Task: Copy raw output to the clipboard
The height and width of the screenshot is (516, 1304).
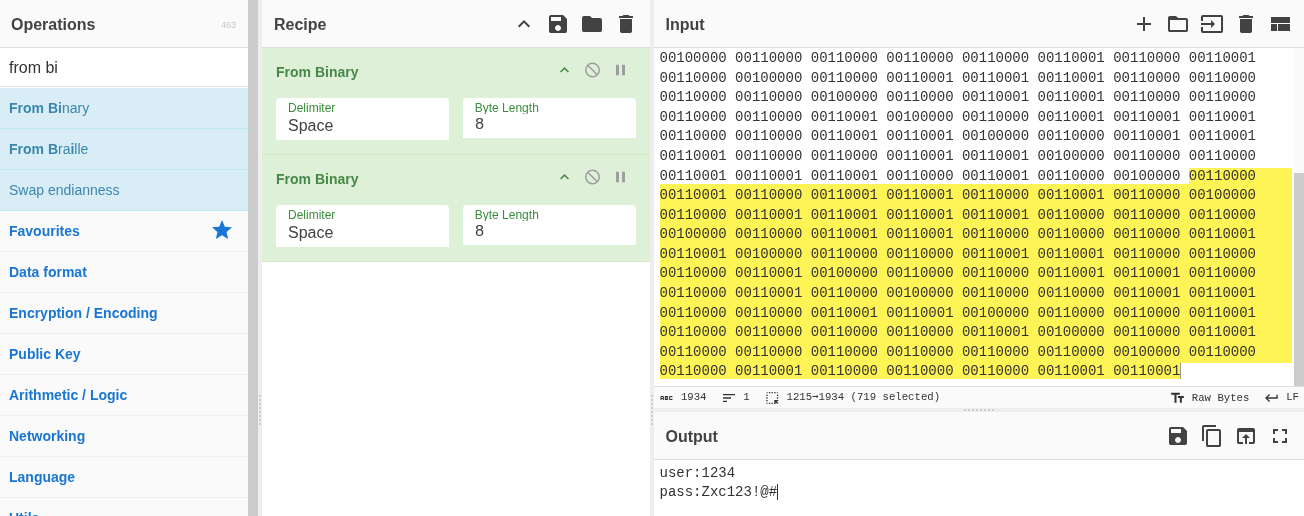Action: 1212,436
